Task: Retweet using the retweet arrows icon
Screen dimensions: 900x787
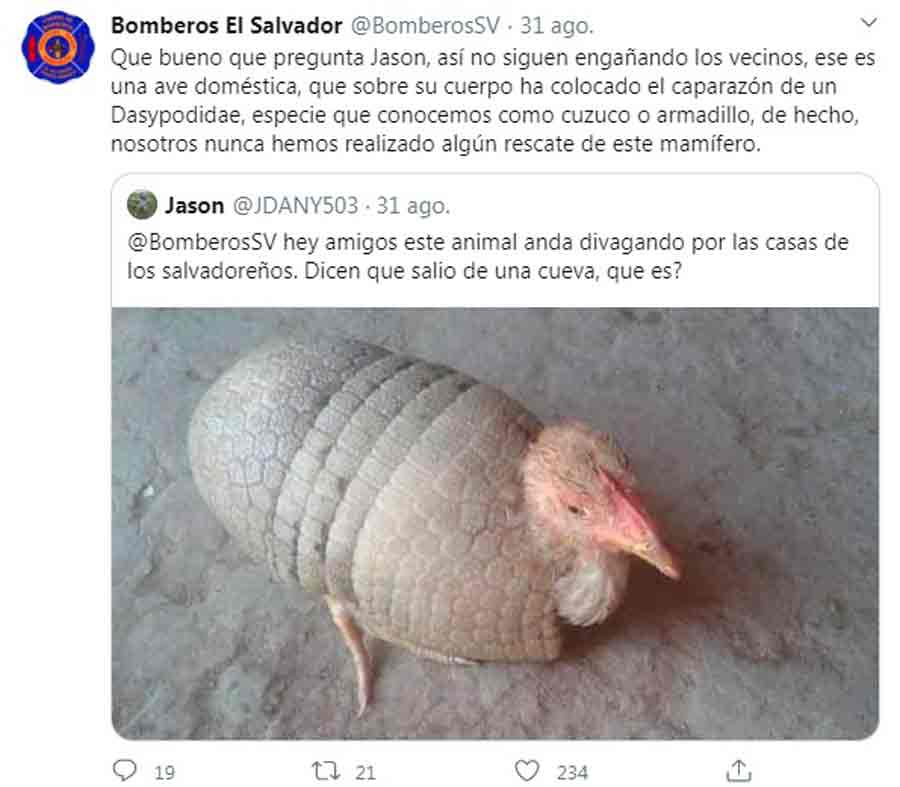Action: click(325, 770)
